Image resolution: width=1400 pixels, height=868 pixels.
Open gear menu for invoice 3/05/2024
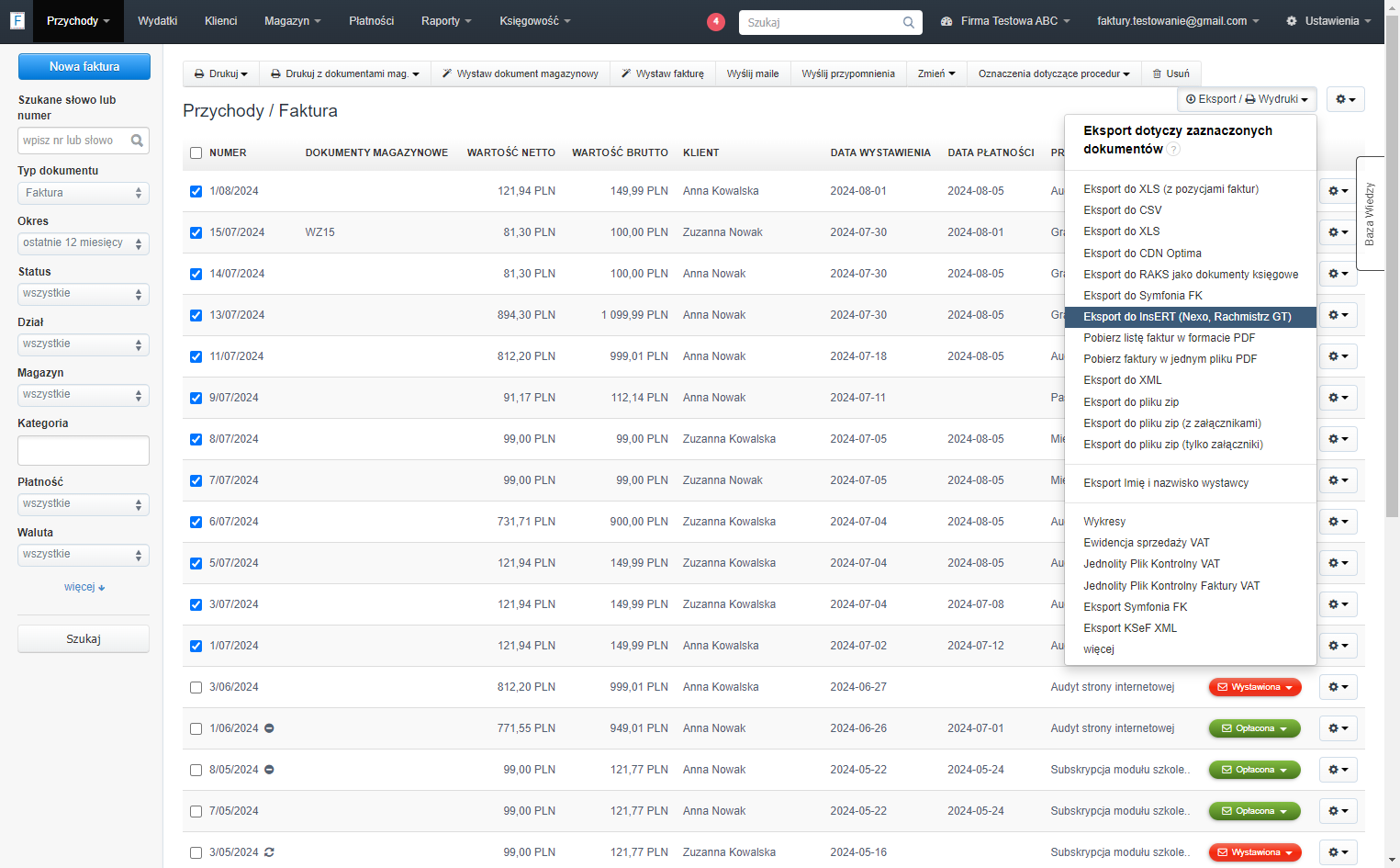click(1338, 852)
